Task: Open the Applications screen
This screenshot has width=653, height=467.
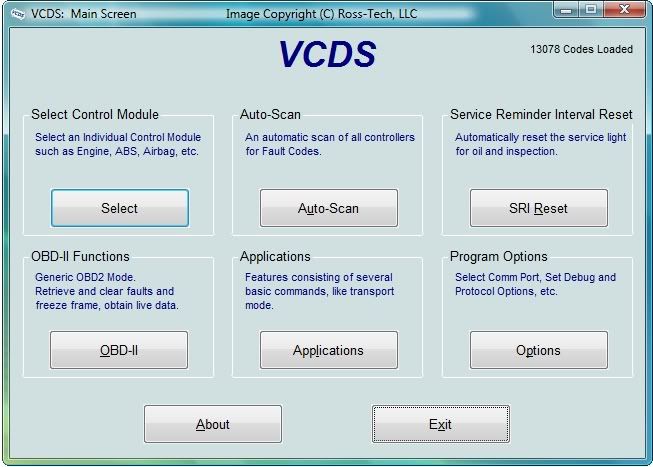Action: 329,350
